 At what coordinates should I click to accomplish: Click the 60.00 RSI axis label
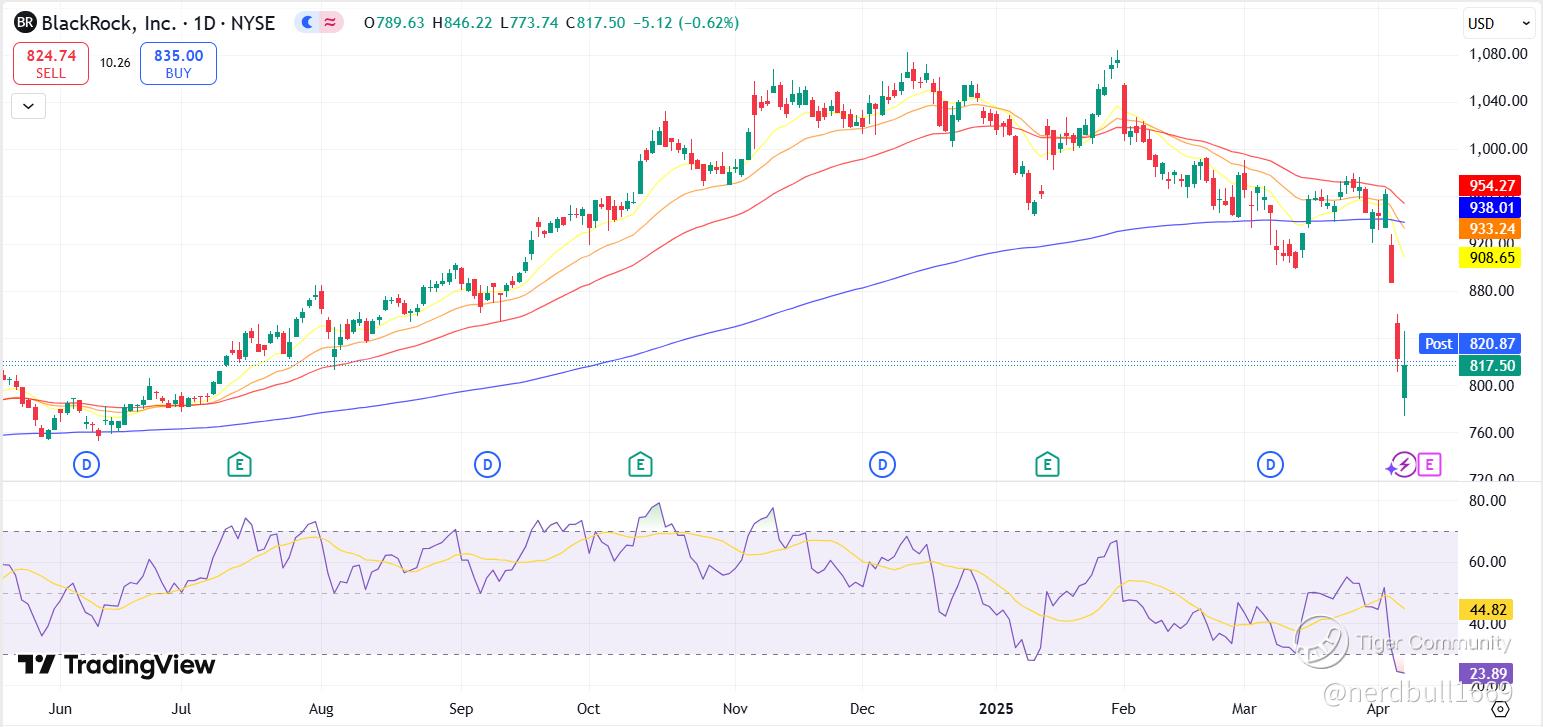1489,562
